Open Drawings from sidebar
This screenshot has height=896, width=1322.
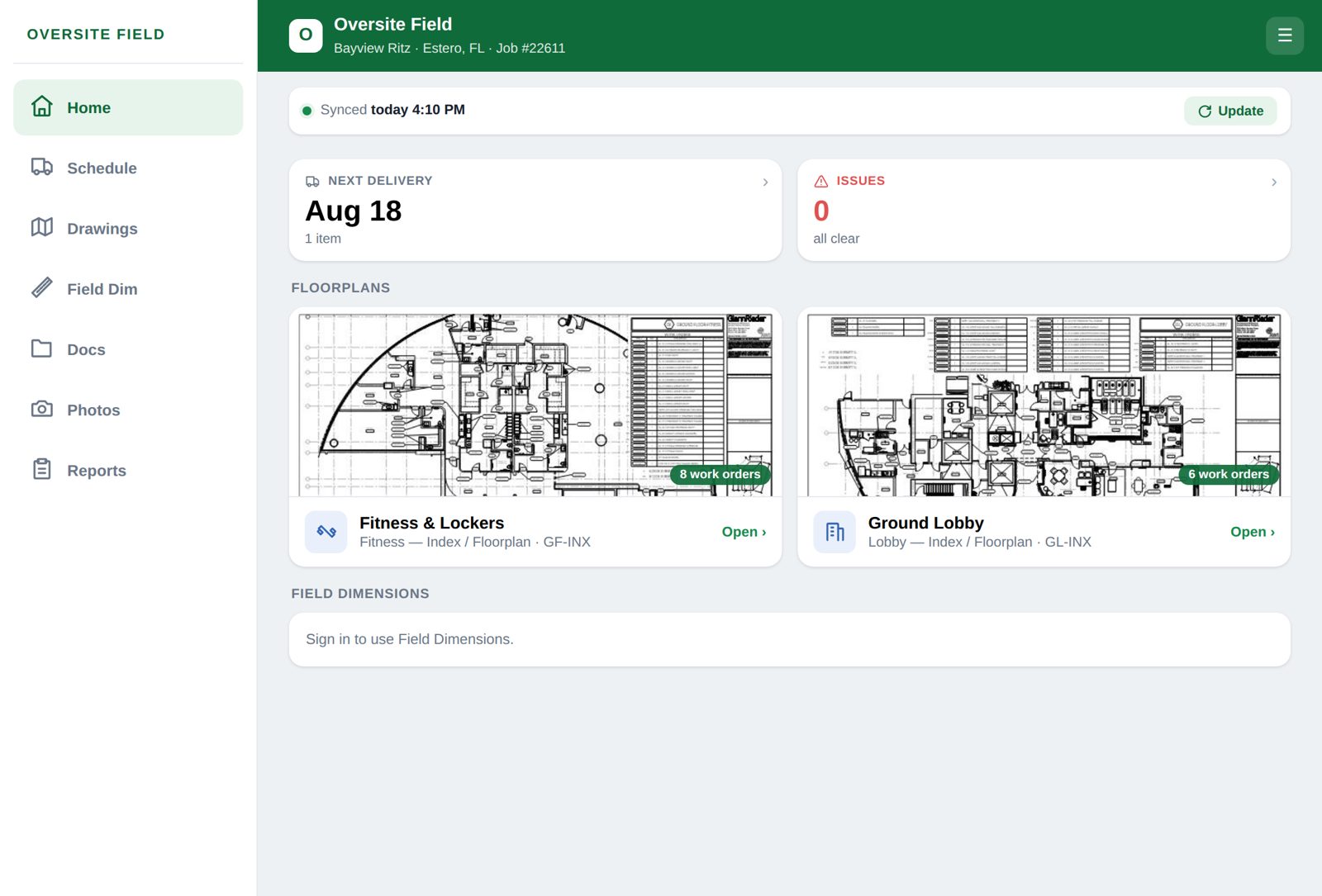coord(128,228)
